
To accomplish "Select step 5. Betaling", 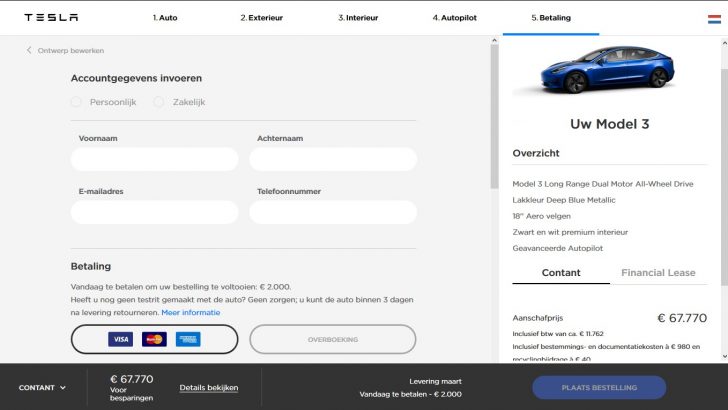I will click(x=551, y=18).
